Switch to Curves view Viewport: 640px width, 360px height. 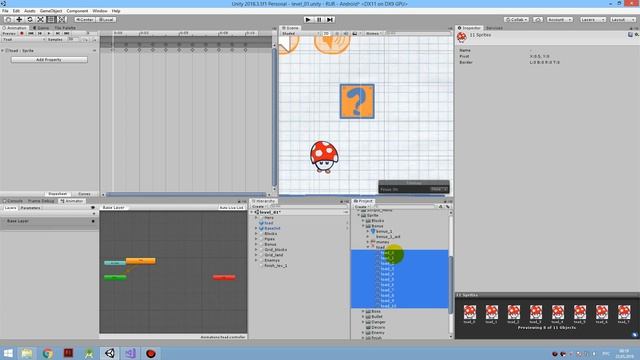(x=84, y=194)
